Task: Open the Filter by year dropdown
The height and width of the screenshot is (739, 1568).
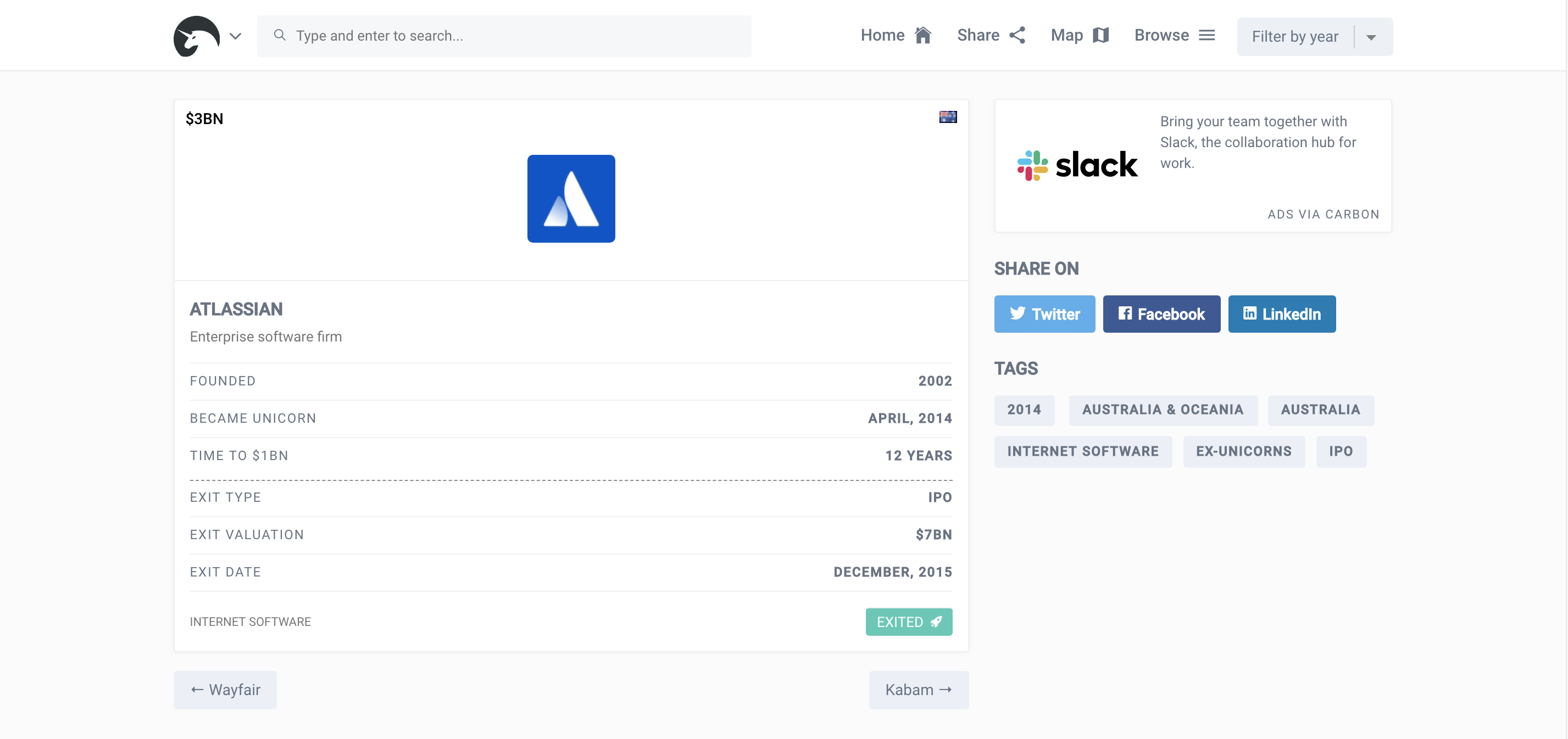Action: [1295, 37]
